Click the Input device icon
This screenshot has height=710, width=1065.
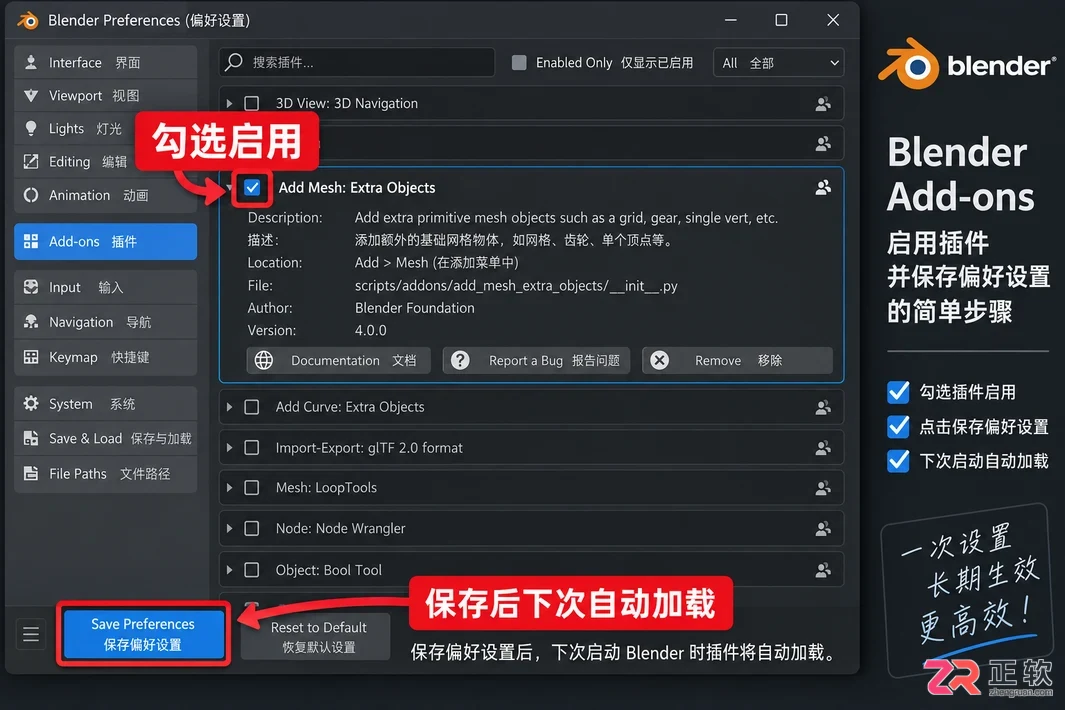click(31, 287)
